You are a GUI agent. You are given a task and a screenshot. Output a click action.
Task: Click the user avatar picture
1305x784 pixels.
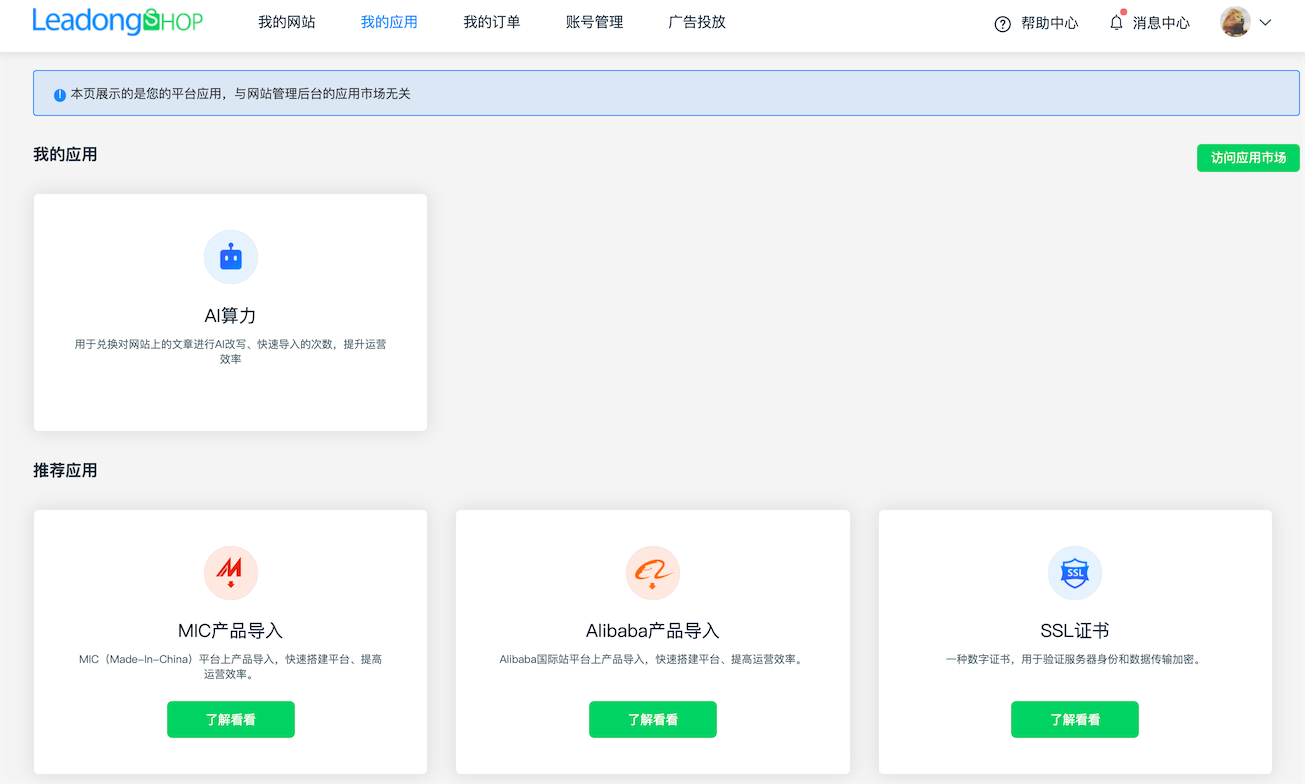coord(1235,22)
